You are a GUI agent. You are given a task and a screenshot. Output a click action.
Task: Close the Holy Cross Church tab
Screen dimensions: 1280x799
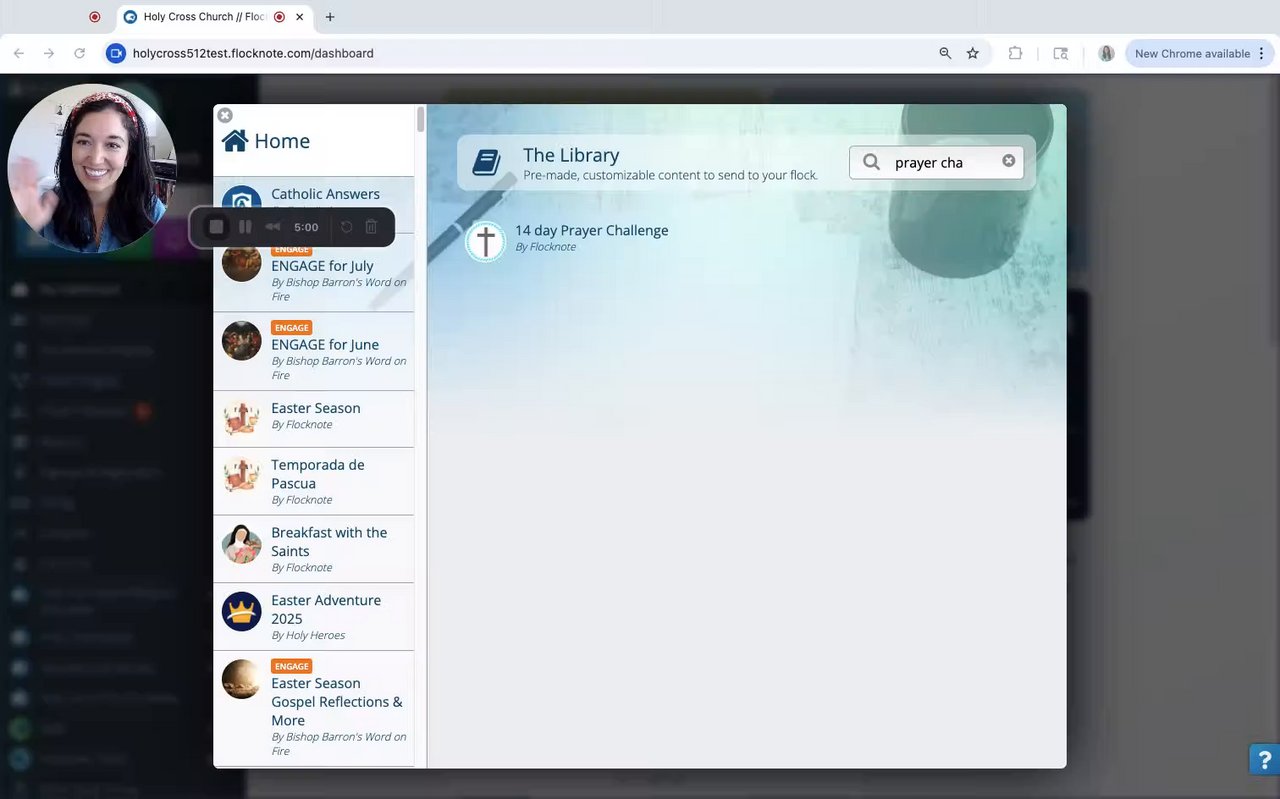pyautogui.click(x=299, y=17)
